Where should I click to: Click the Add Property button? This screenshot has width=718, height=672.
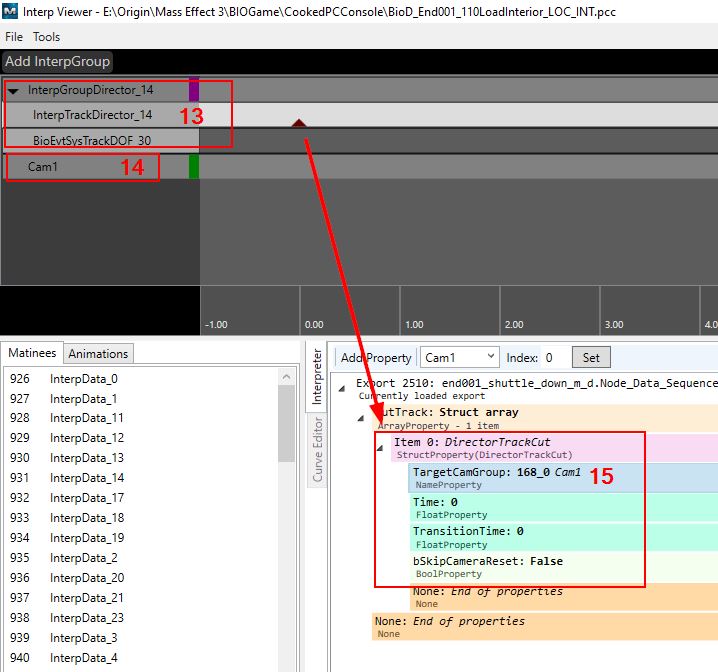click(x=376, y=358)
